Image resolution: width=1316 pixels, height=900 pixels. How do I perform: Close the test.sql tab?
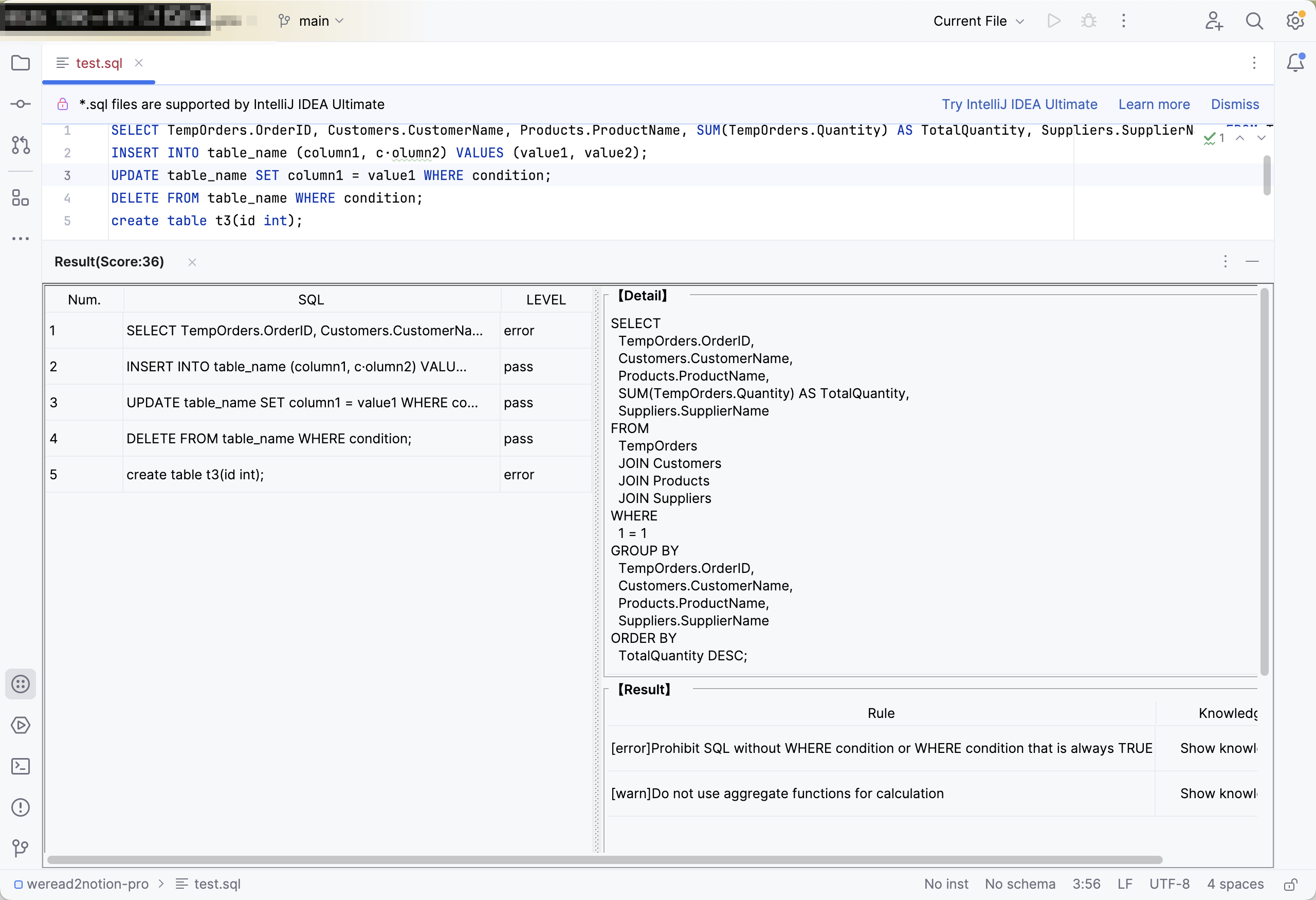[139, 63]
